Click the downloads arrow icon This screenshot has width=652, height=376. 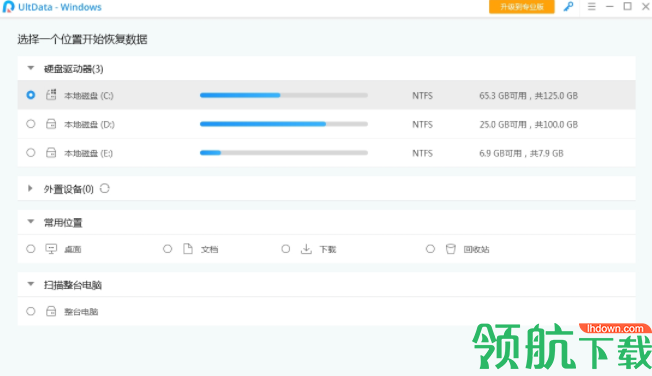tap(306, 249)
